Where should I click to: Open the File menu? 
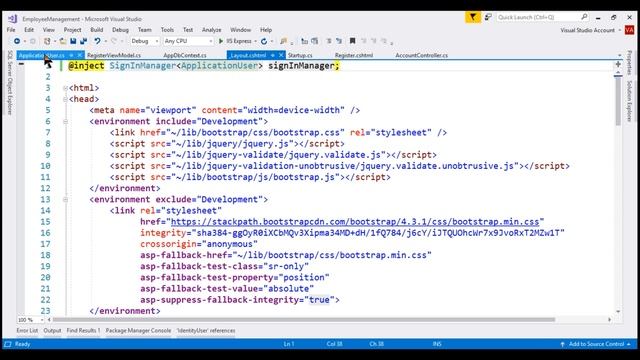point(11,30)
